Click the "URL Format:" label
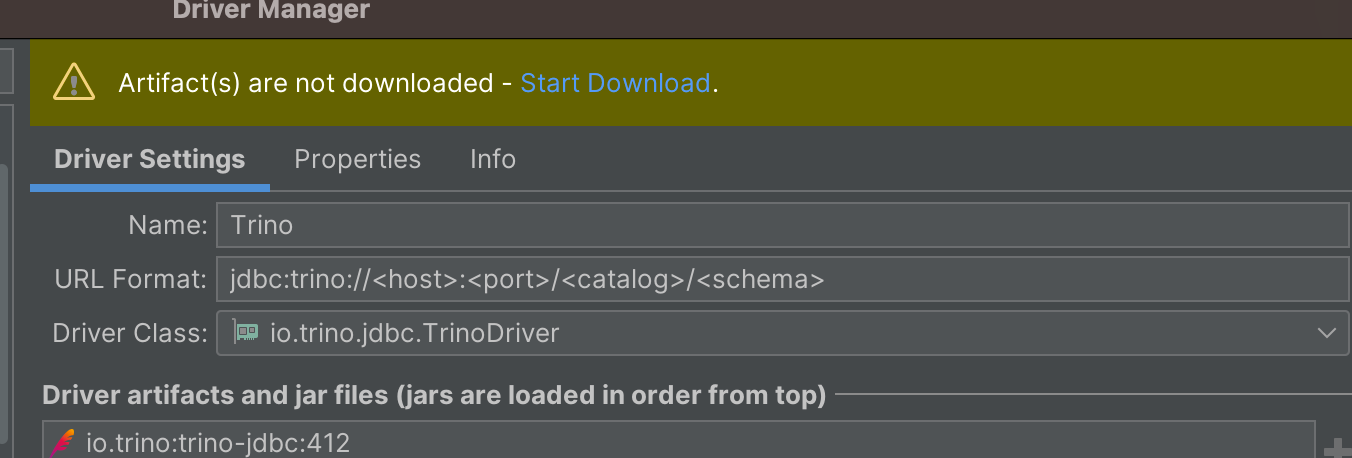 click(130, 279)
